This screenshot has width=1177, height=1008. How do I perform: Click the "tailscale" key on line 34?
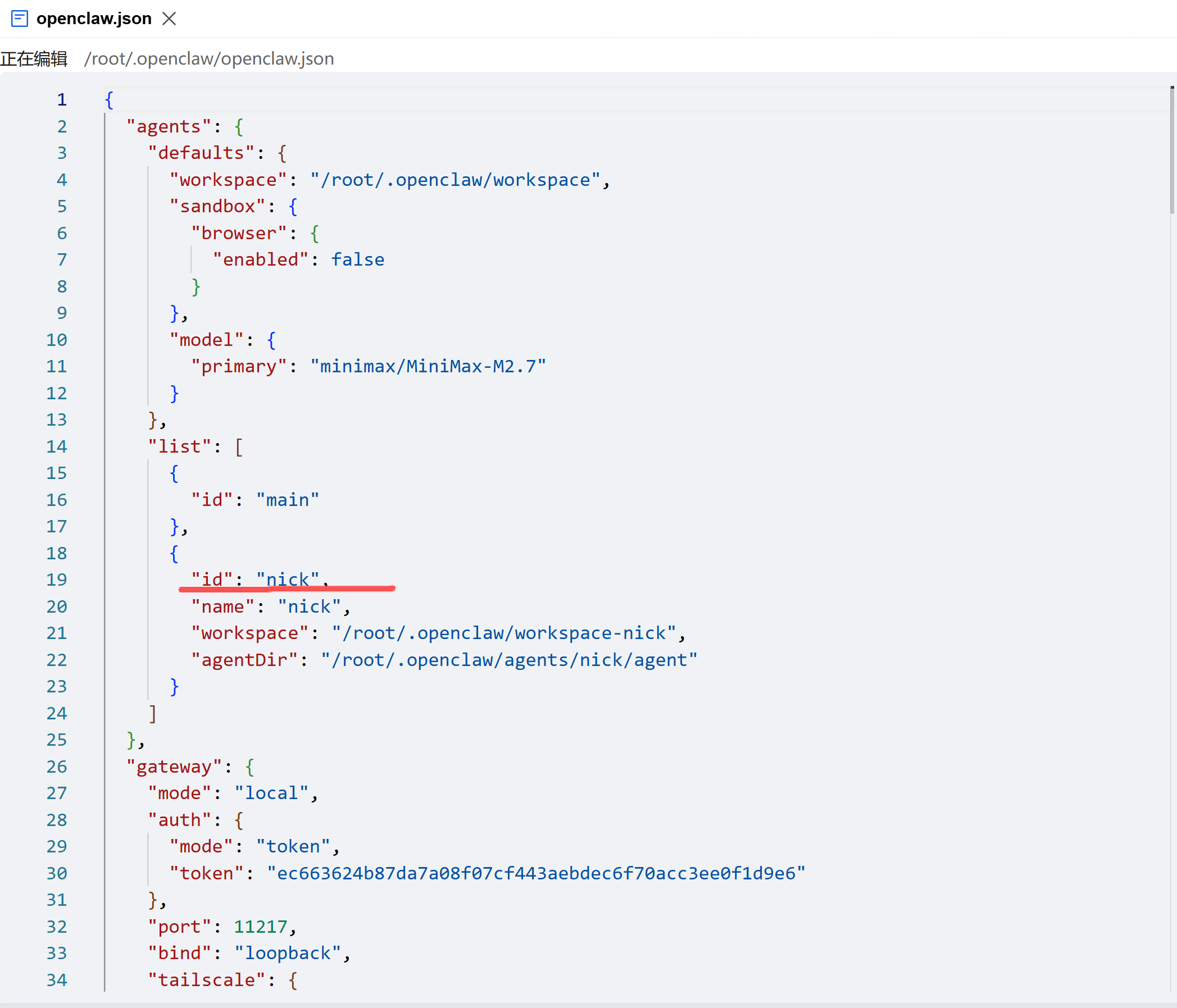coord(206,980)
